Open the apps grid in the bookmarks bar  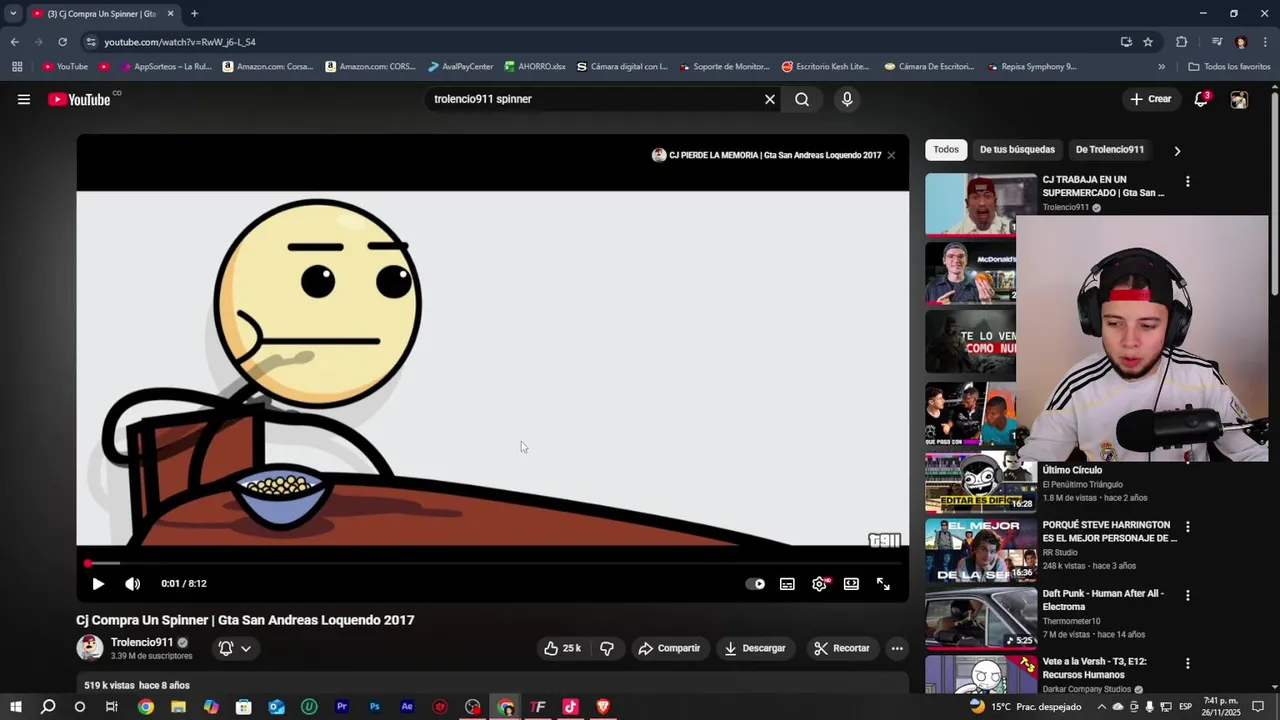tap(17, 67)
